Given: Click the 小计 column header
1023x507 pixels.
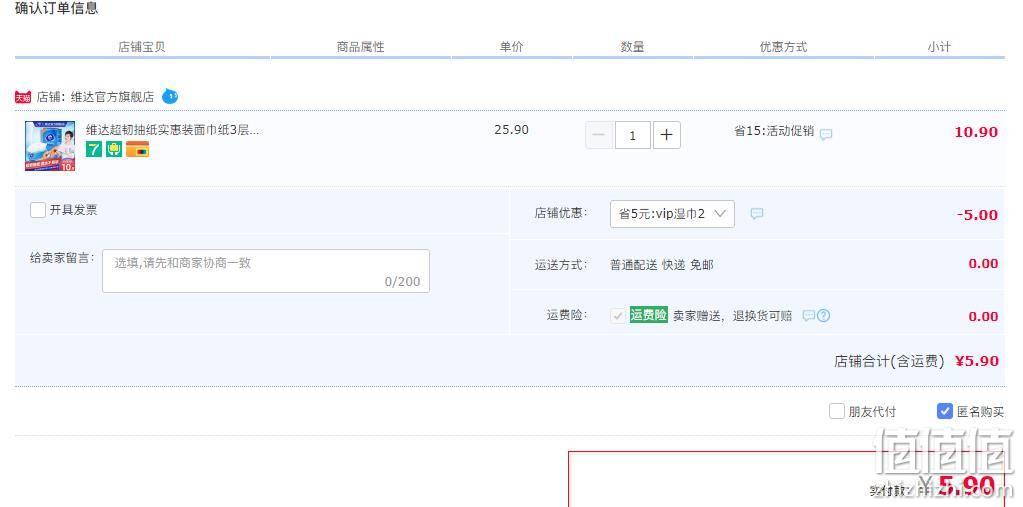Looking at the screenshot, I should tap(939, 47).
